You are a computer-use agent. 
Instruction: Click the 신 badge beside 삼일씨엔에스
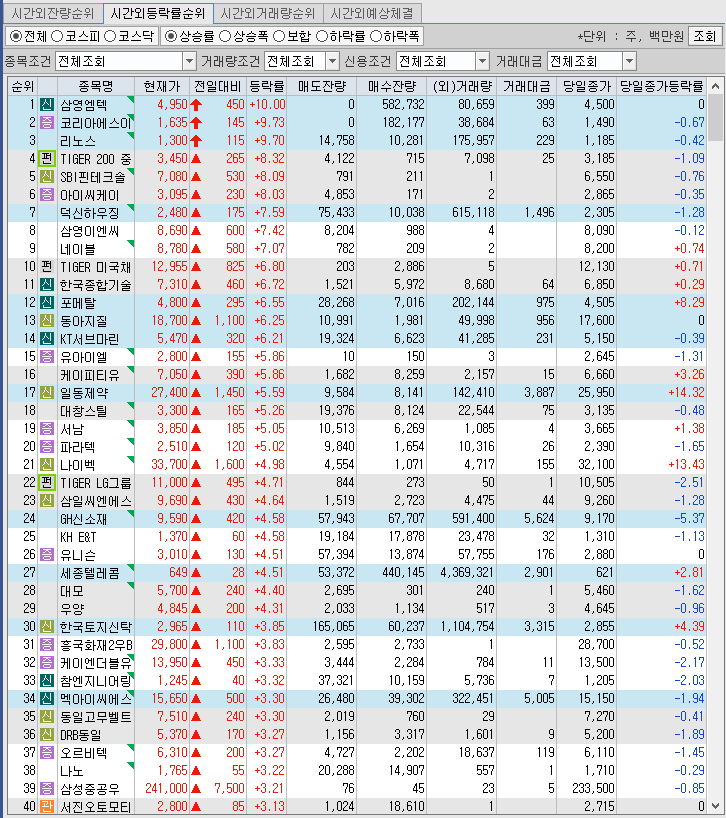[x=47, y=500]
